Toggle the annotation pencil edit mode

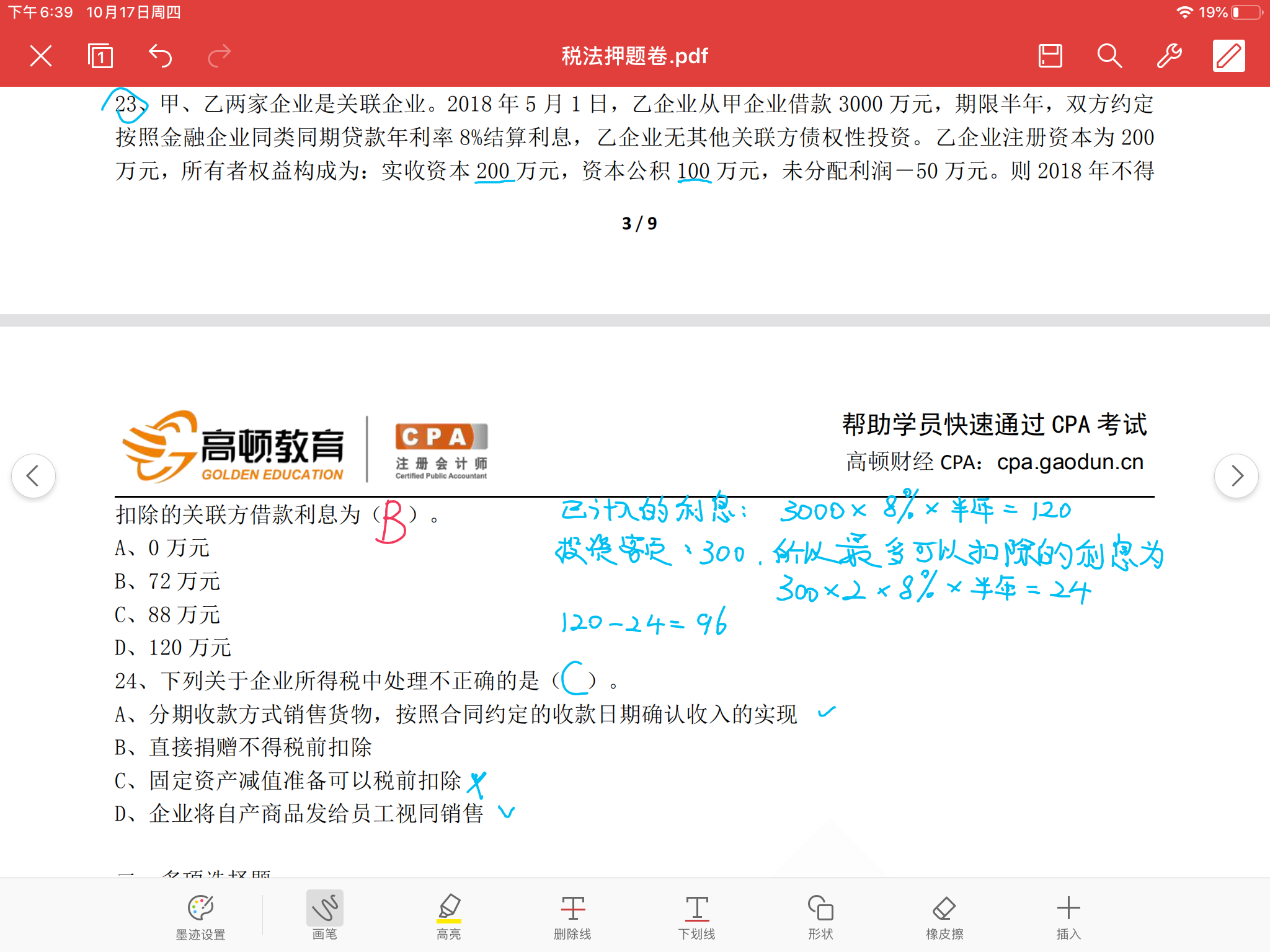pos(1228,56)
